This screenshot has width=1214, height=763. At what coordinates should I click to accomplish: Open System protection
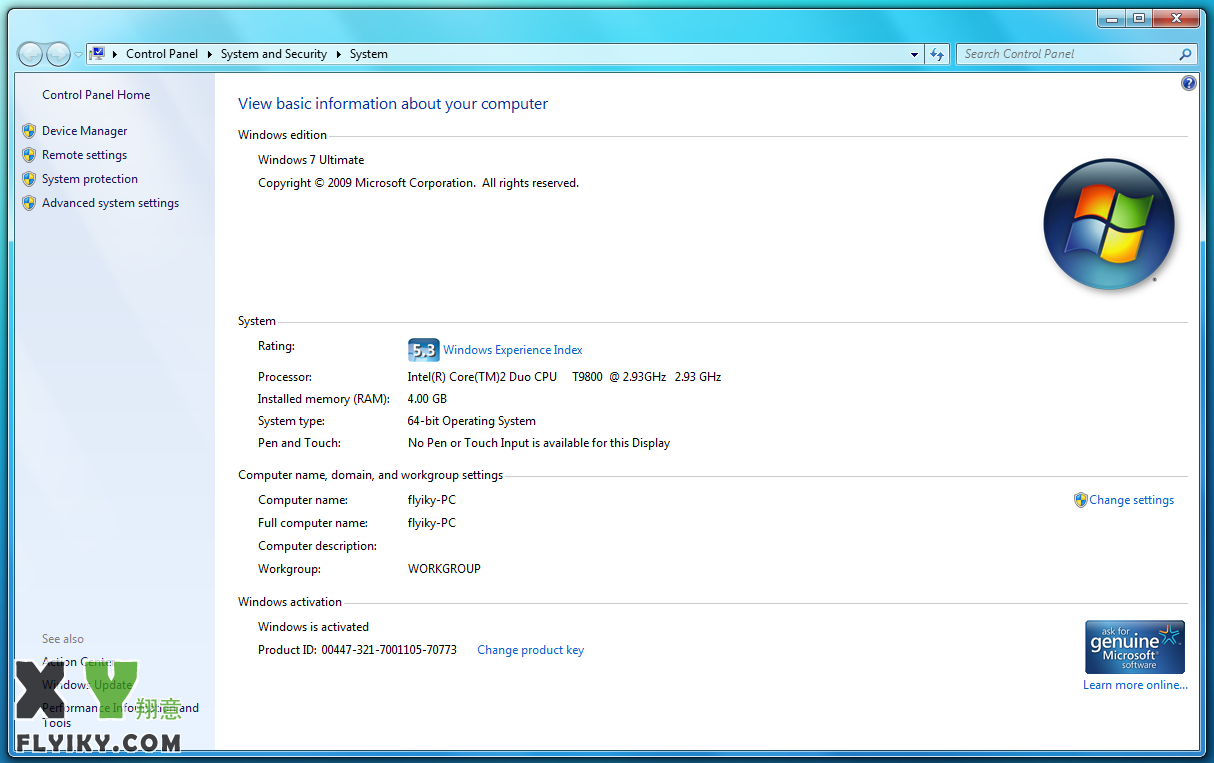point(90,179)
